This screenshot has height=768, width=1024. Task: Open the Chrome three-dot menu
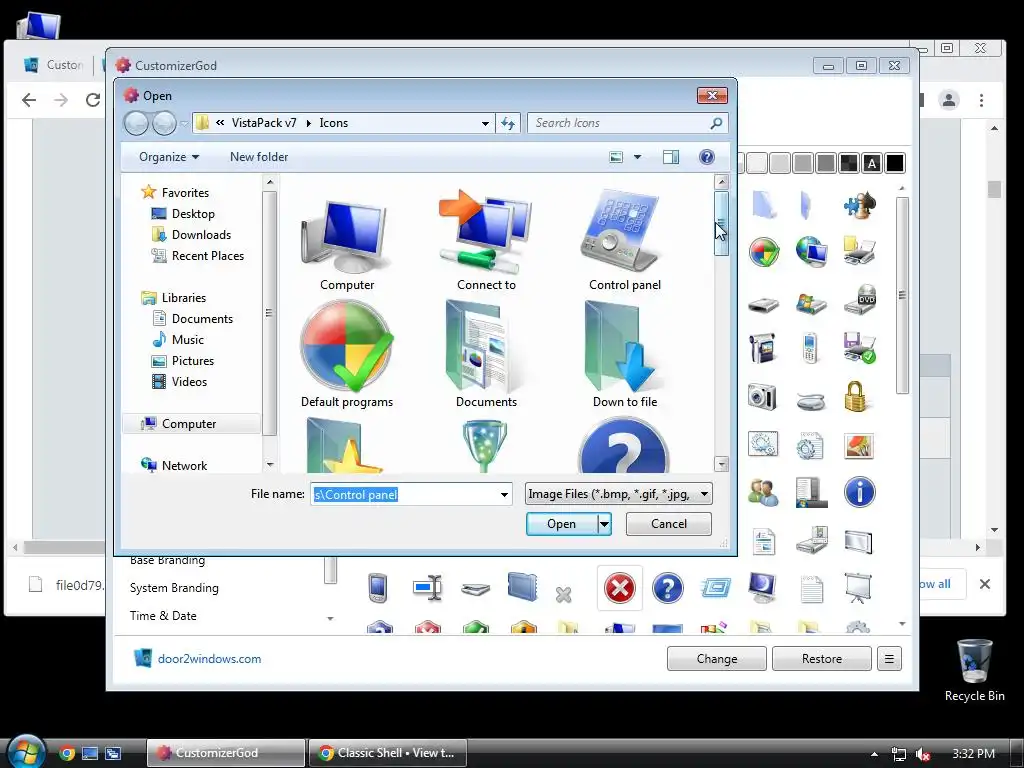click(982, 100)
